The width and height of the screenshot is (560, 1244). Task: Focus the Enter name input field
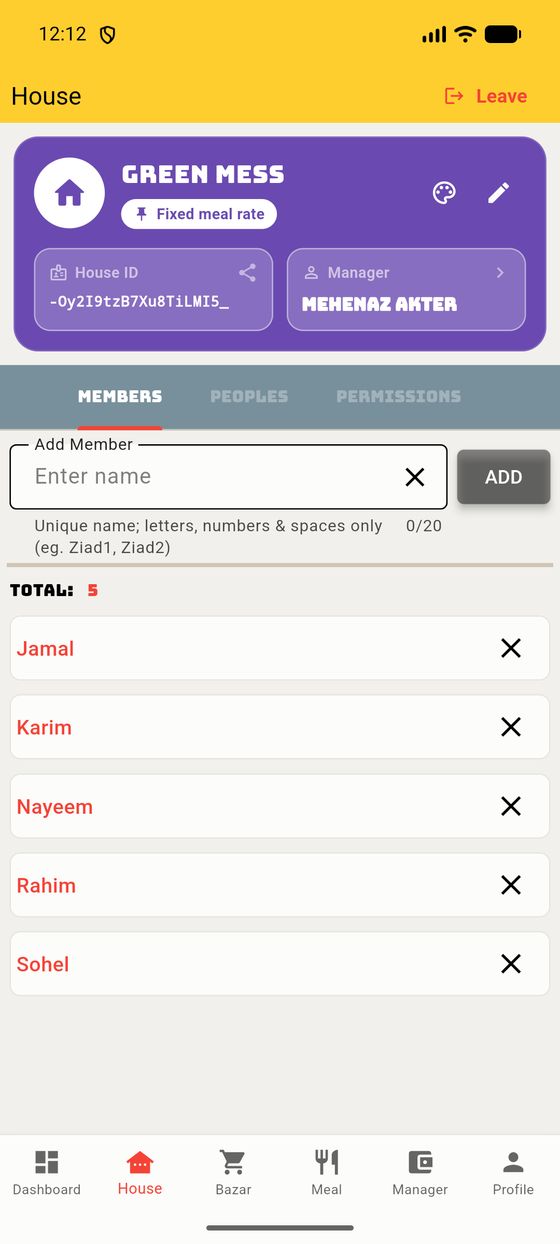pyautogui.click(x=212, y=477)
